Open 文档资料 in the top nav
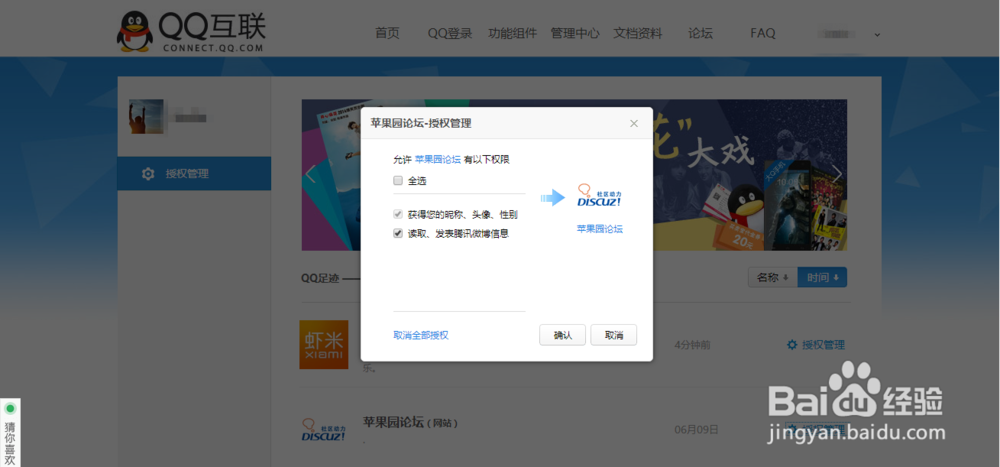This screenshot has width=1000, height=467. 638,33
